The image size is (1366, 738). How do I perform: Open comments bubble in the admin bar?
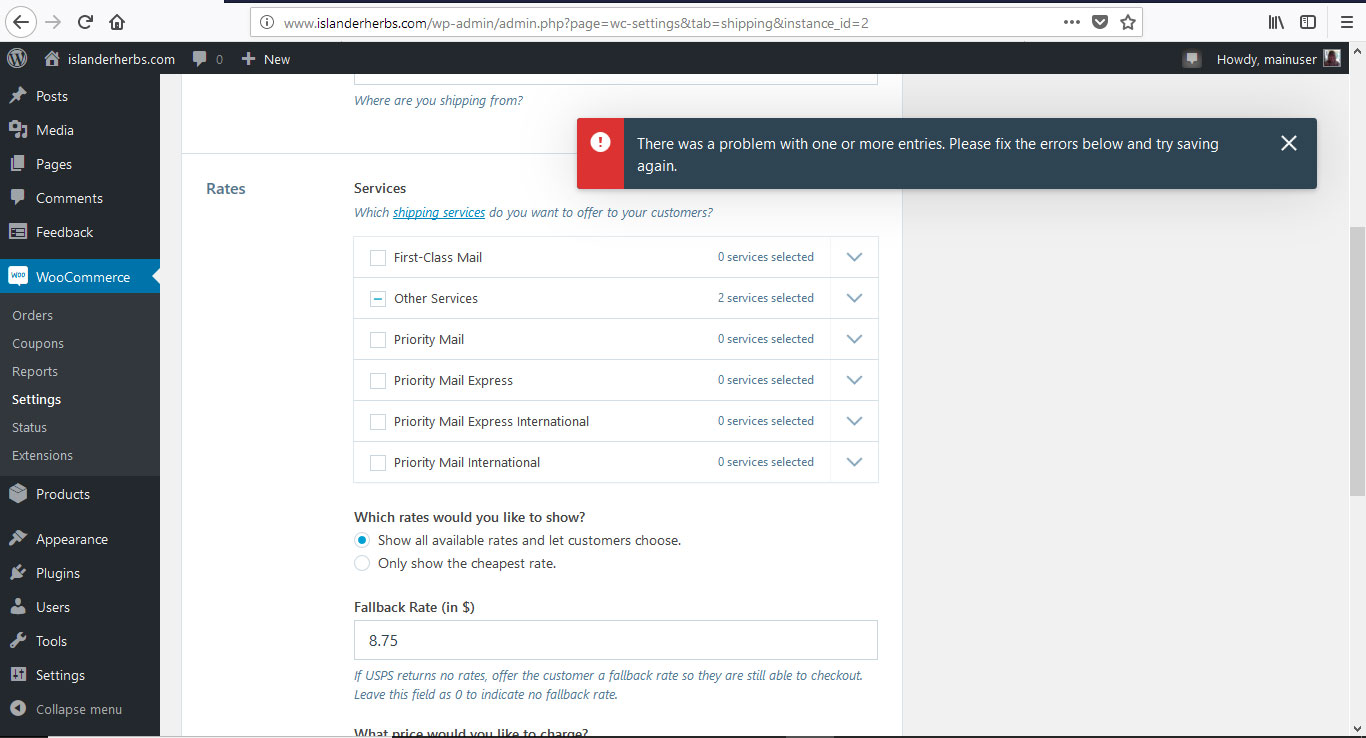(207, 59)
